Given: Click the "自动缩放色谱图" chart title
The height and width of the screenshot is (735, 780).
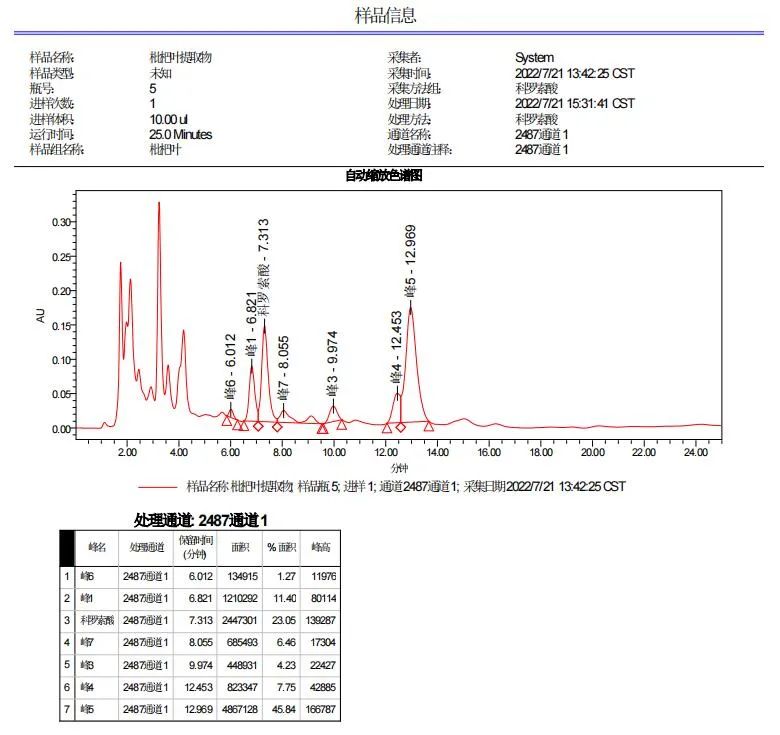Looking at the screenshot, I should [384, 176].
